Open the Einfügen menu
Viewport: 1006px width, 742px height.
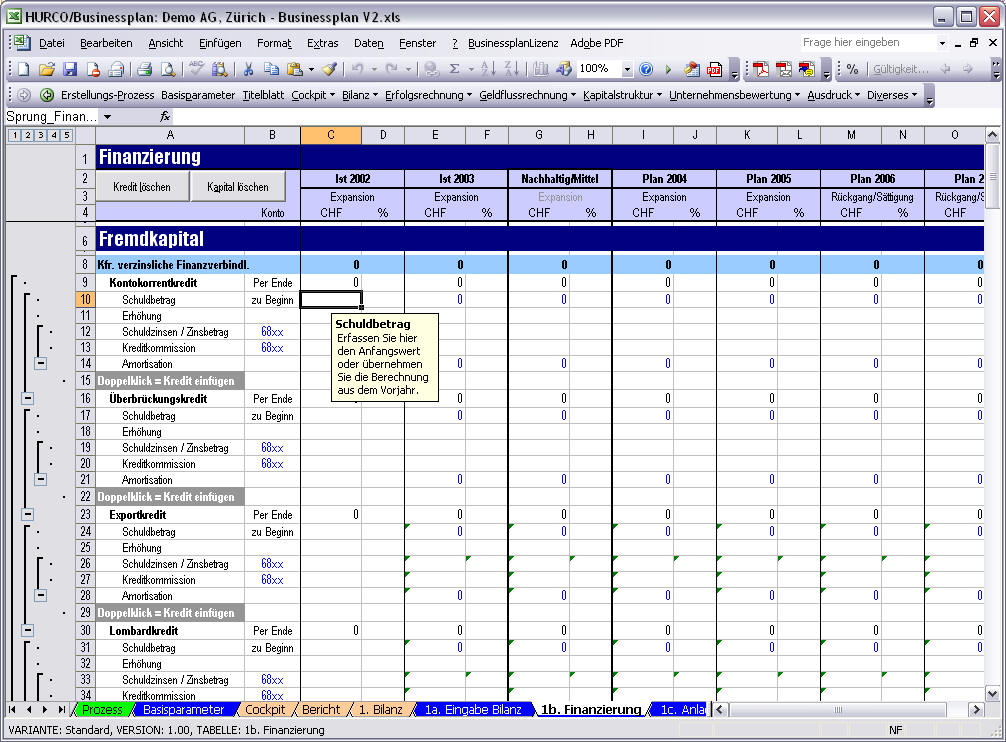[220, 43]
